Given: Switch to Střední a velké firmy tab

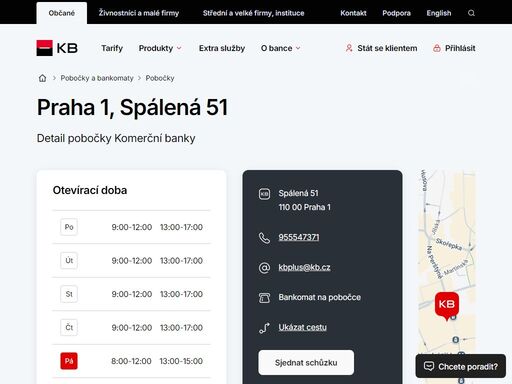Looking at the screenshot, I should click(x=253, y=13).
